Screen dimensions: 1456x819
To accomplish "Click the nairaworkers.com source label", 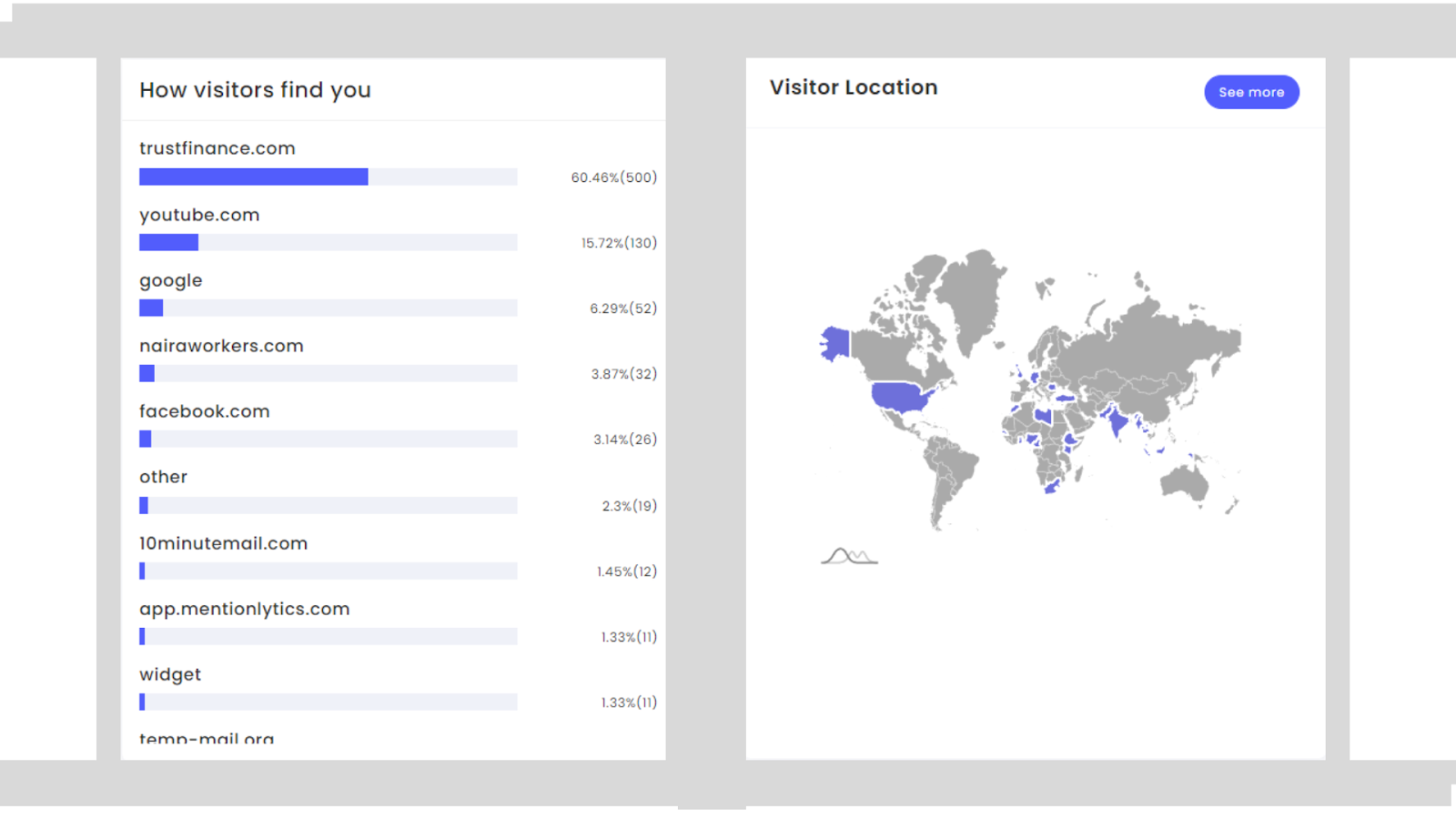I will 221,346.
